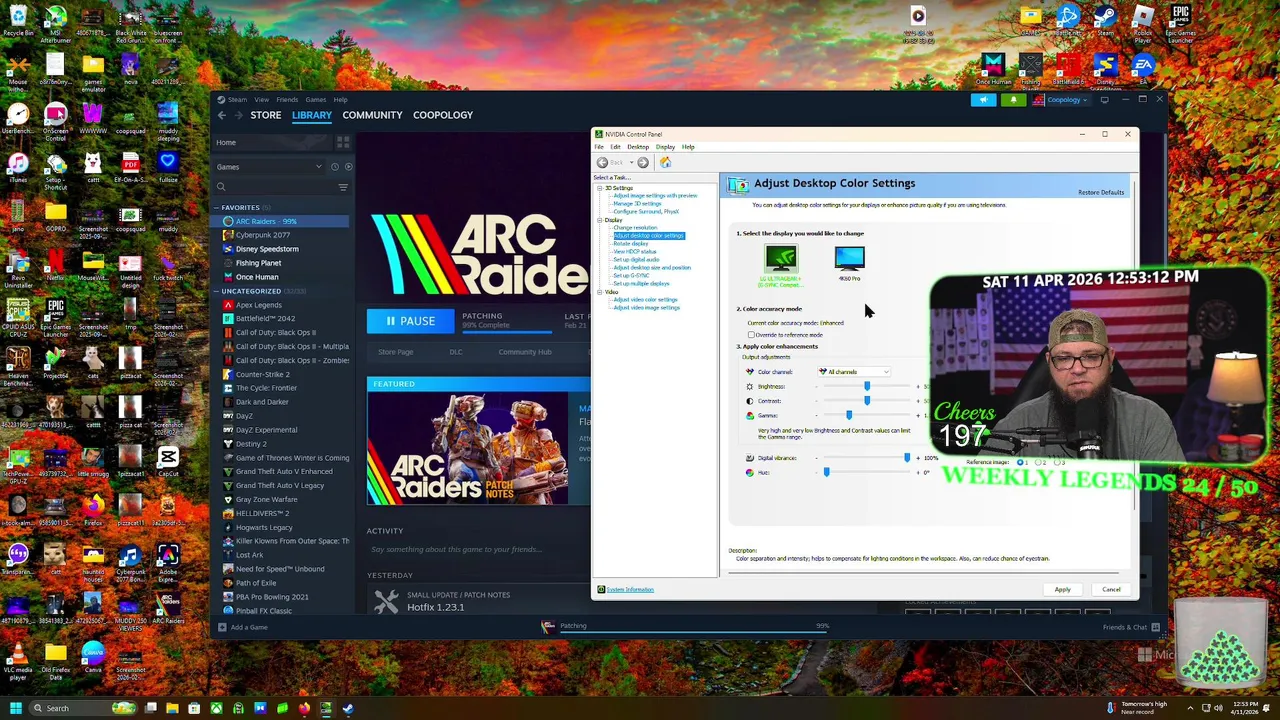Image resolution: width=1280 pixels, height=720 pixels.
Task: Collapse the Display tree node
Action: [x=600, y=220]
